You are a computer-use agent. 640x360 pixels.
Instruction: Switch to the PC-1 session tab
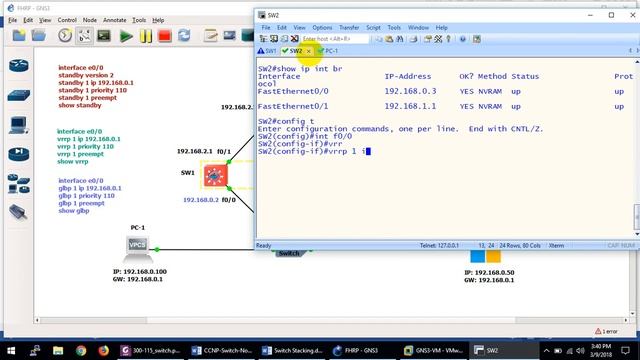point(327,51)
